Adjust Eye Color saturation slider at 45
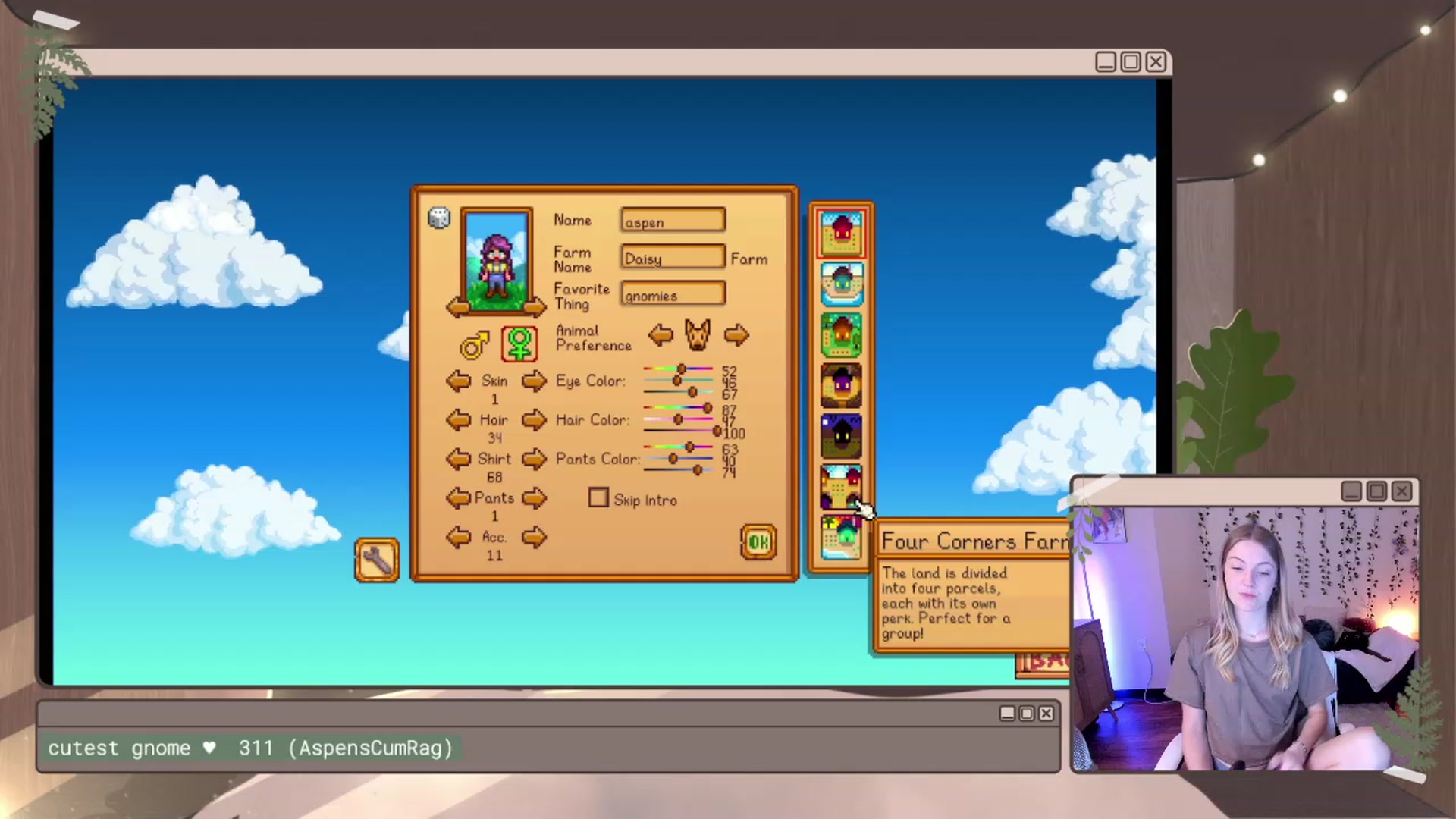This screenshot has width=1456, height=819. 679,381
